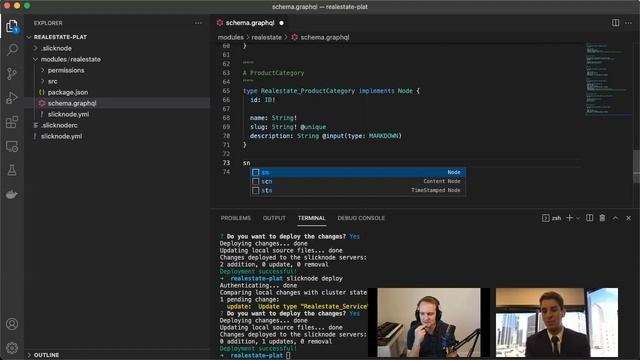Viewport: 640px width, 360px height.
Task: Click line number 65 in gutter
Action: click(x=226, y=91)
